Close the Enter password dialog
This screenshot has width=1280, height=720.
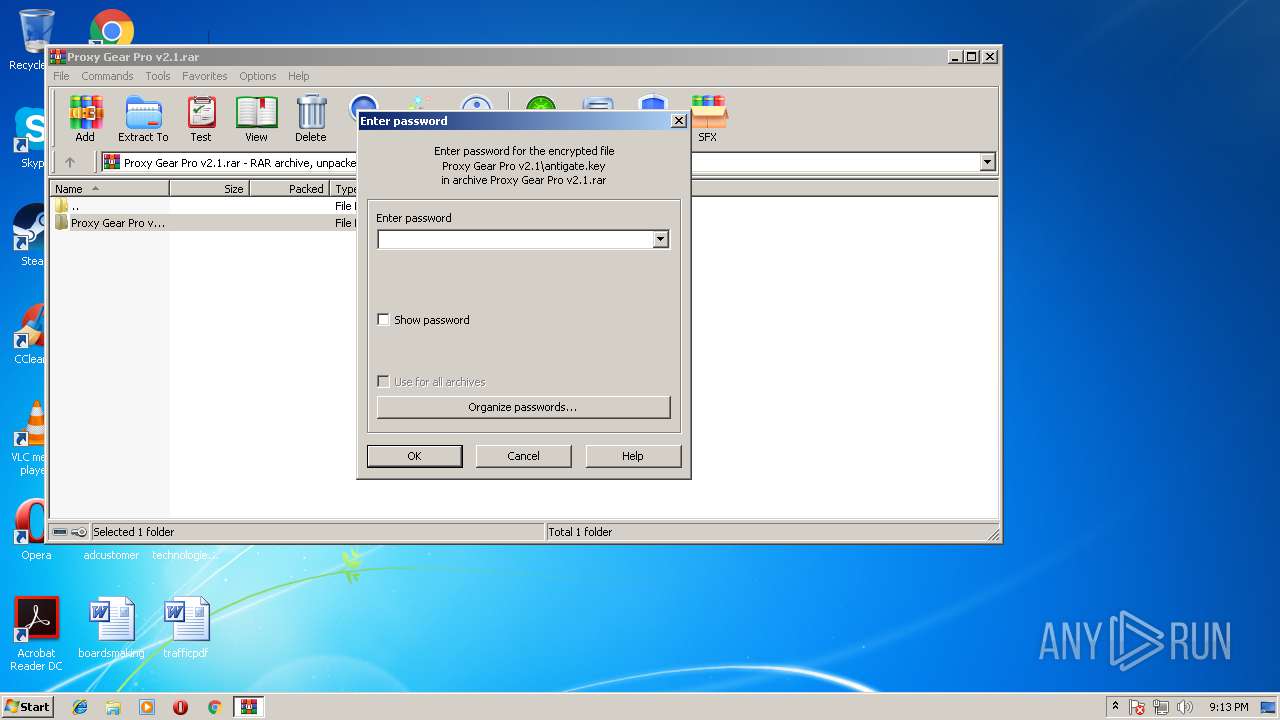[x=678, y=121]
